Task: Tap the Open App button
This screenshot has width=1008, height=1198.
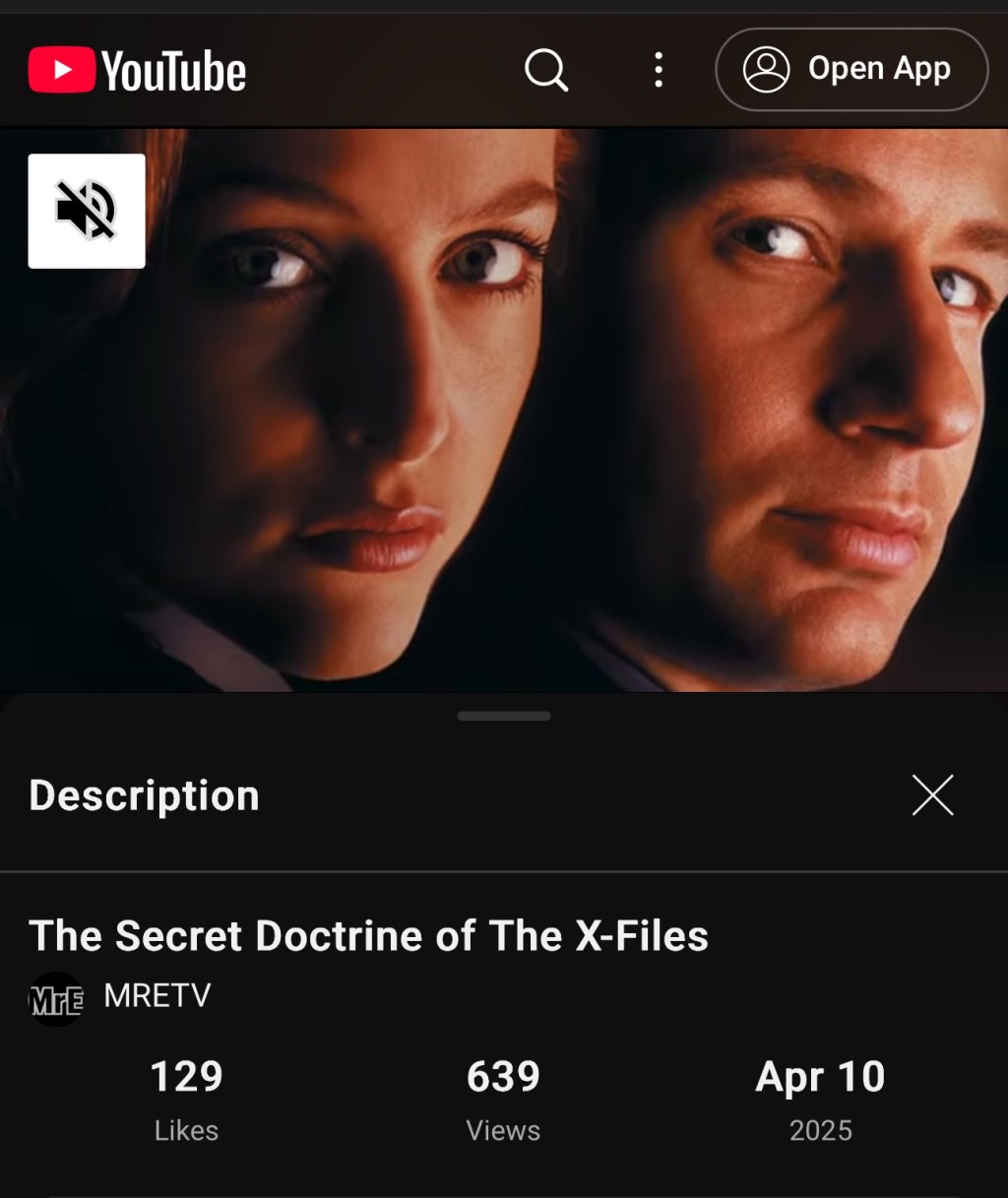Action: click(x=851, y=70)
